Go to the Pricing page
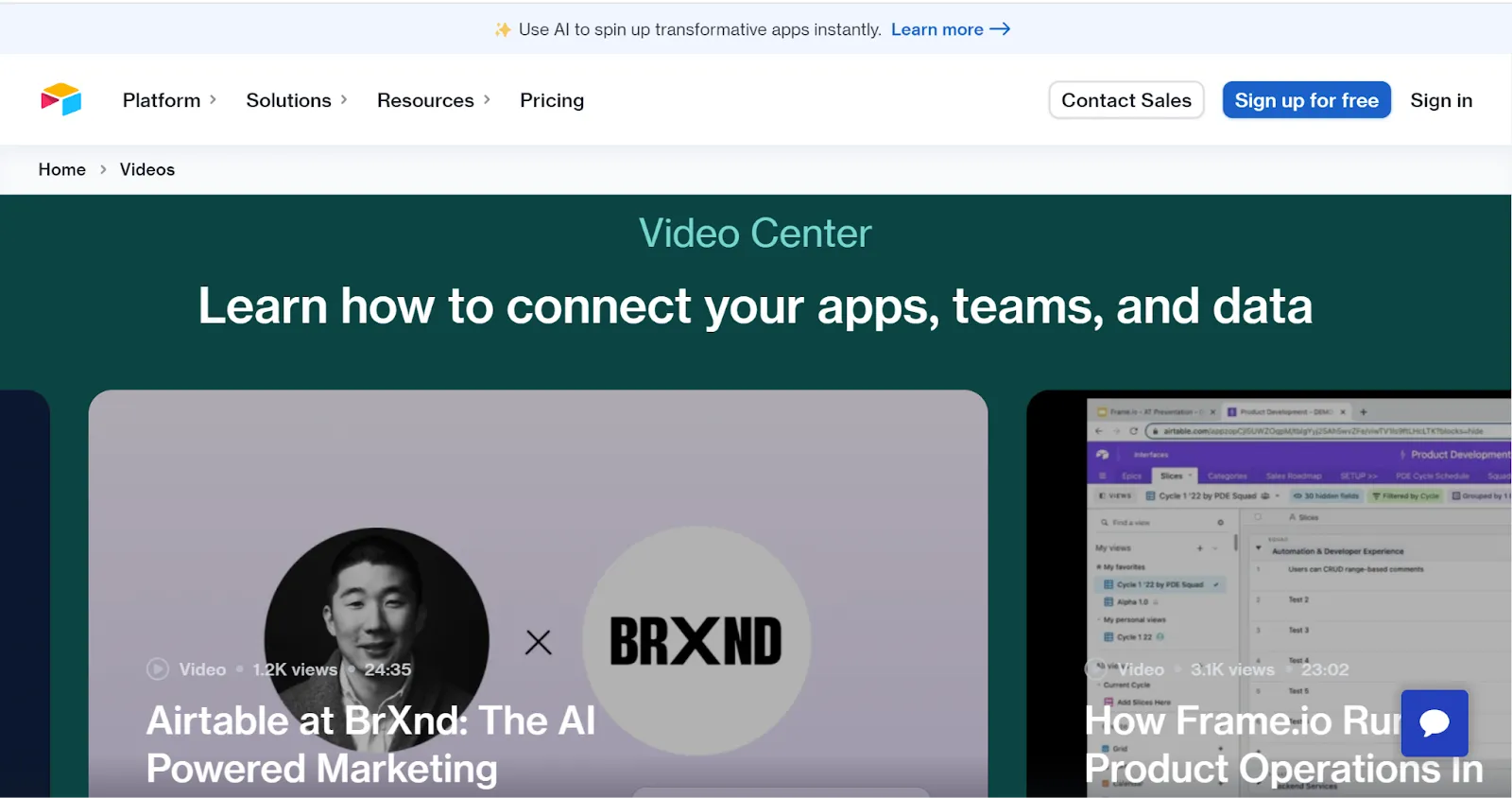The height and width of the screenshot is (798, 1512). pos(552,100)
